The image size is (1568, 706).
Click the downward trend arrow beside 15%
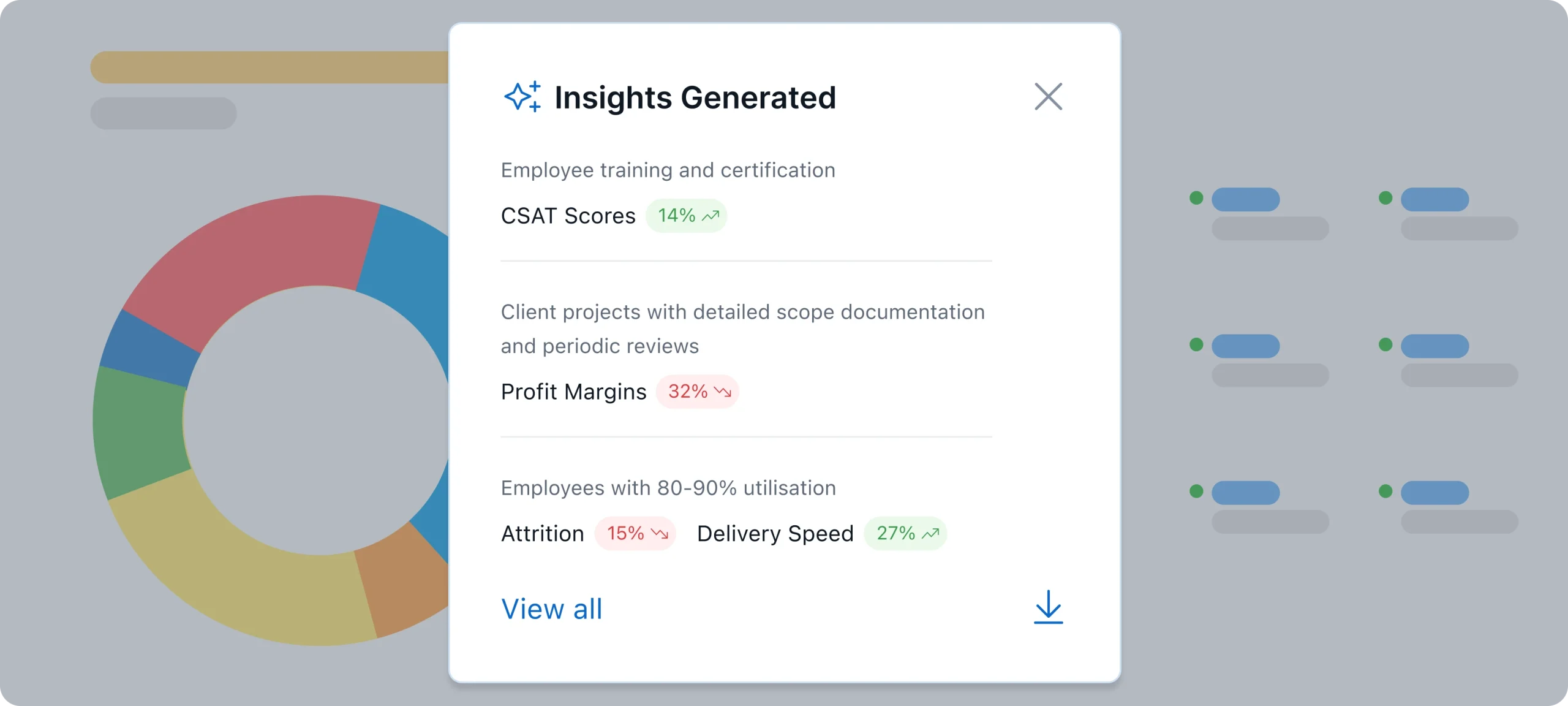point(660,534)
